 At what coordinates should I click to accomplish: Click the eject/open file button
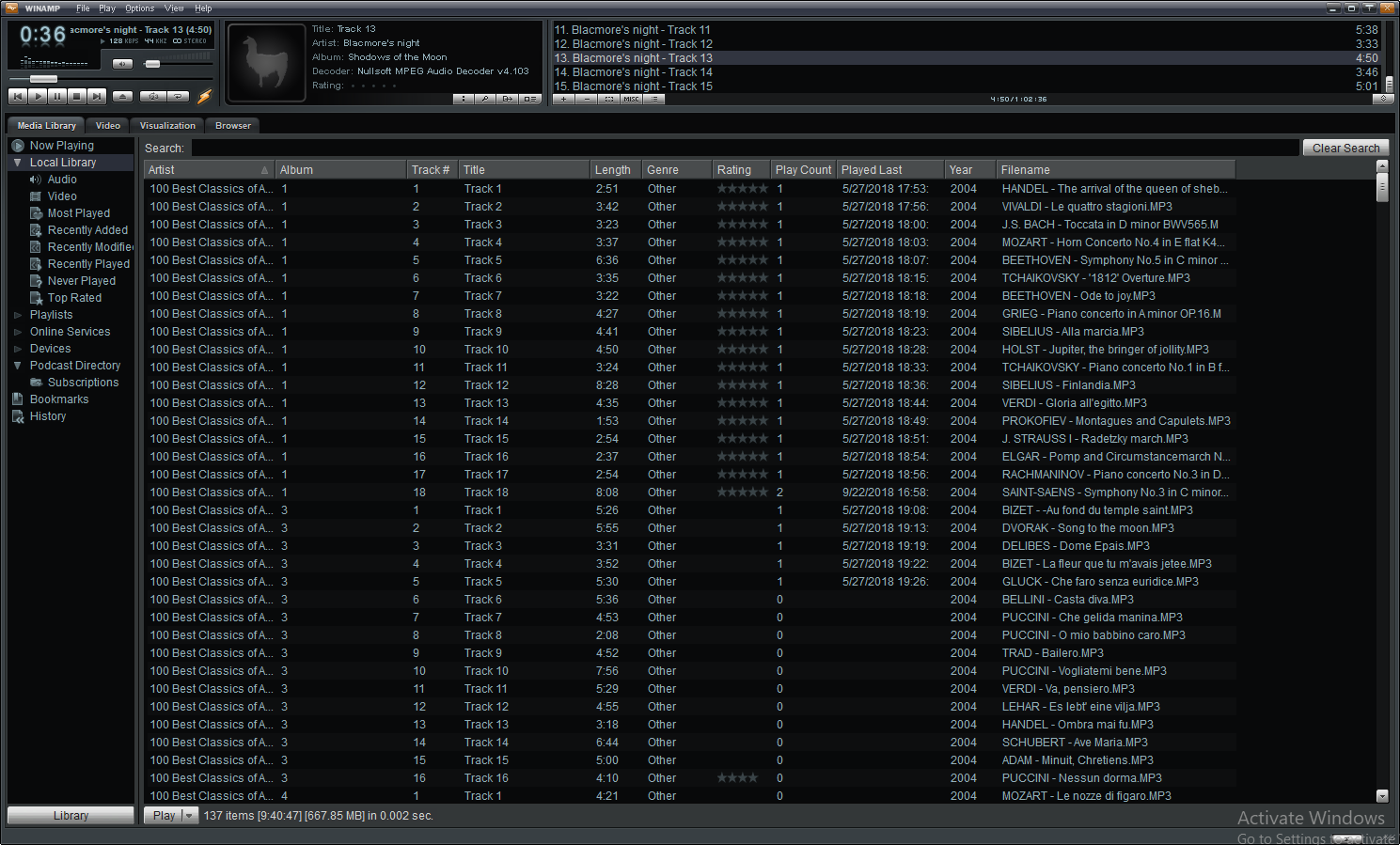click(x=122, y=96)
